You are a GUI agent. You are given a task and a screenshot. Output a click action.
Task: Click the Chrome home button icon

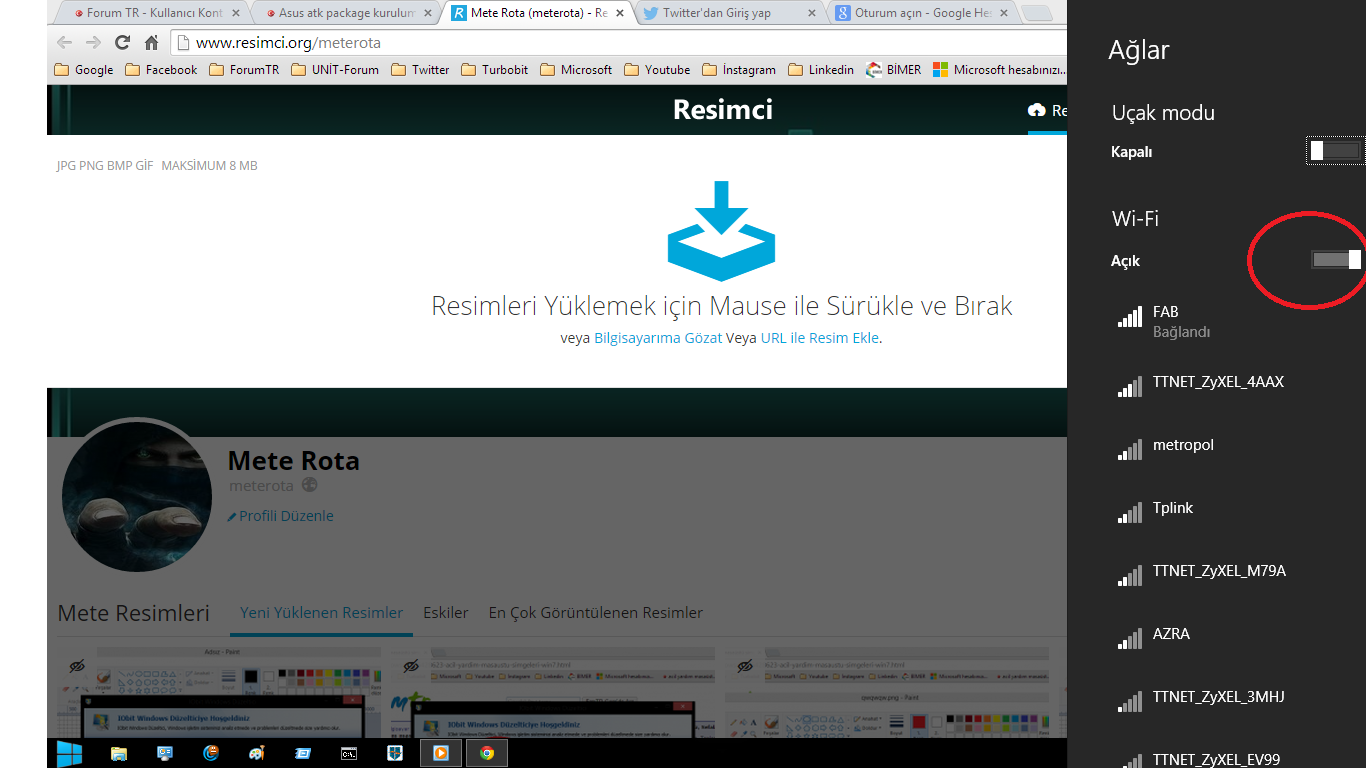coord(152,43)
